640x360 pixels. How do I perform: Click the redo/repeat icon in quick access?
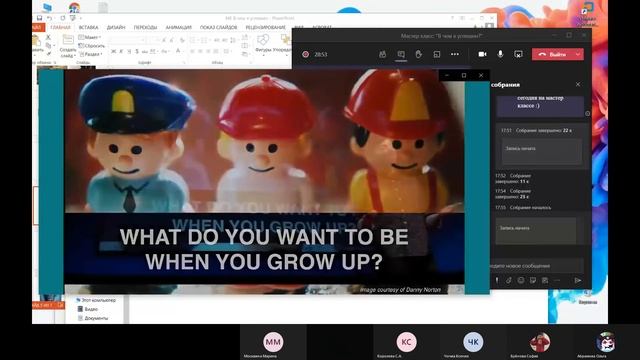click(62, 18)
